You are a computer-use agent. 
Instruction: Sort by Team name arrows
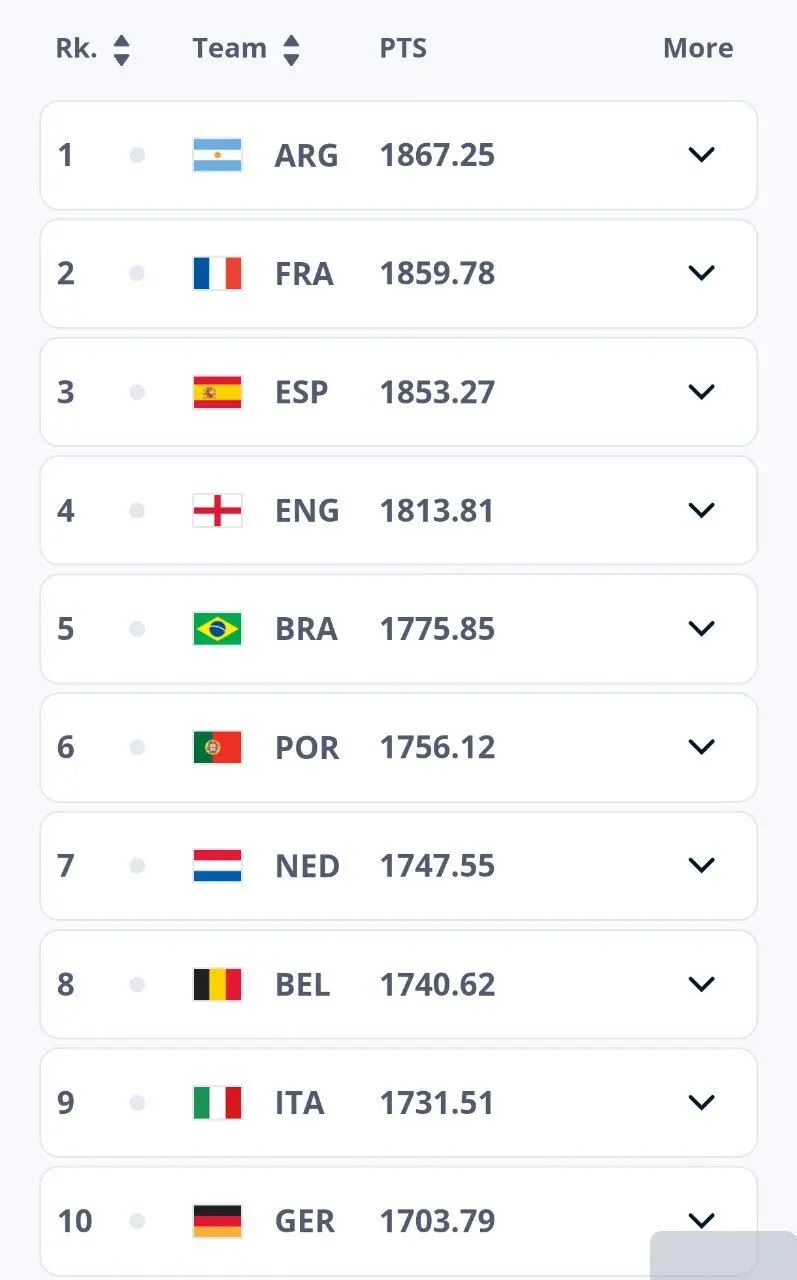point(291,49)
